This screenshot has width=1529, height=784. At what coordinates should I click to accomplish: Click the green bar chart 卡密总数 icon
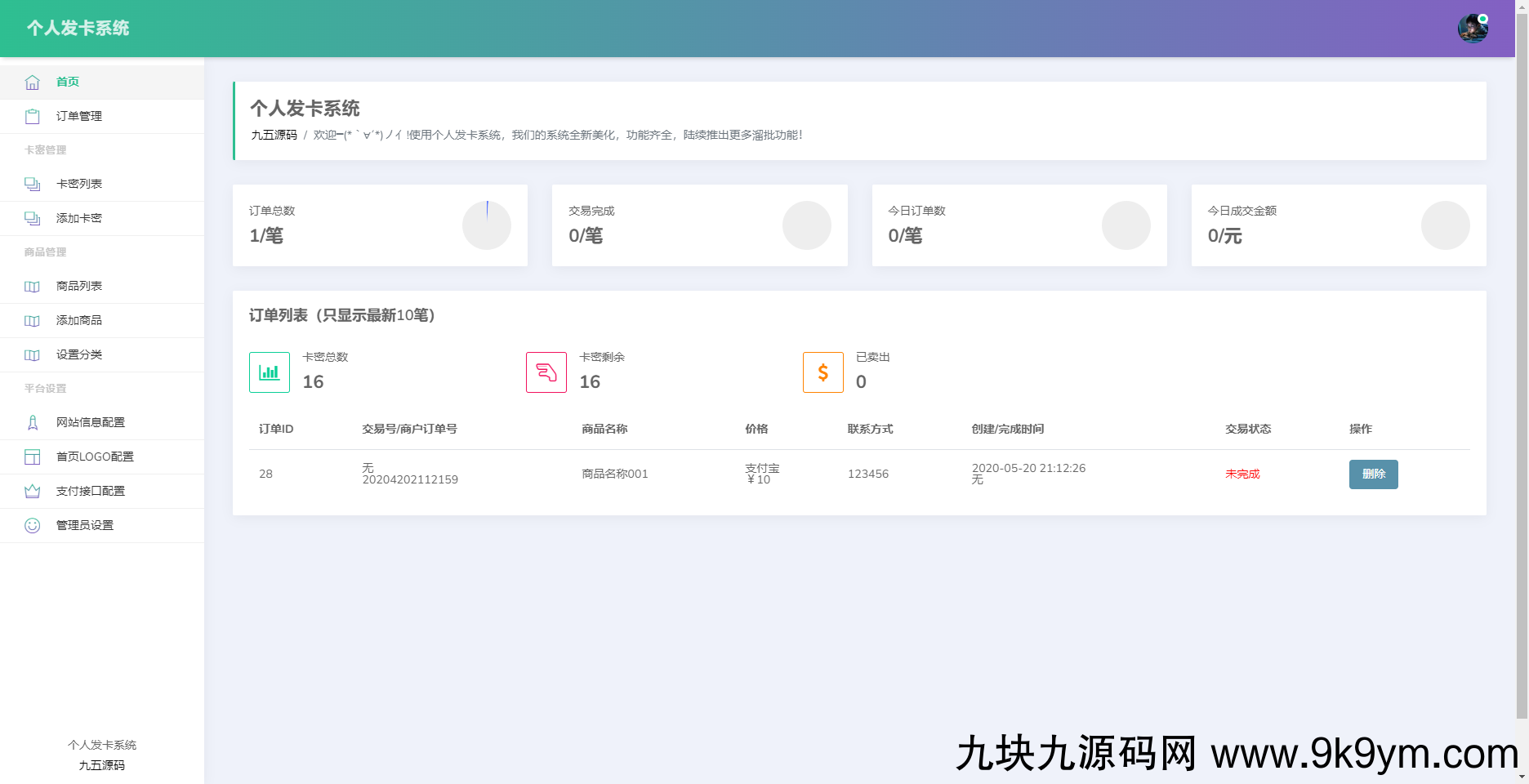(270, 372)
